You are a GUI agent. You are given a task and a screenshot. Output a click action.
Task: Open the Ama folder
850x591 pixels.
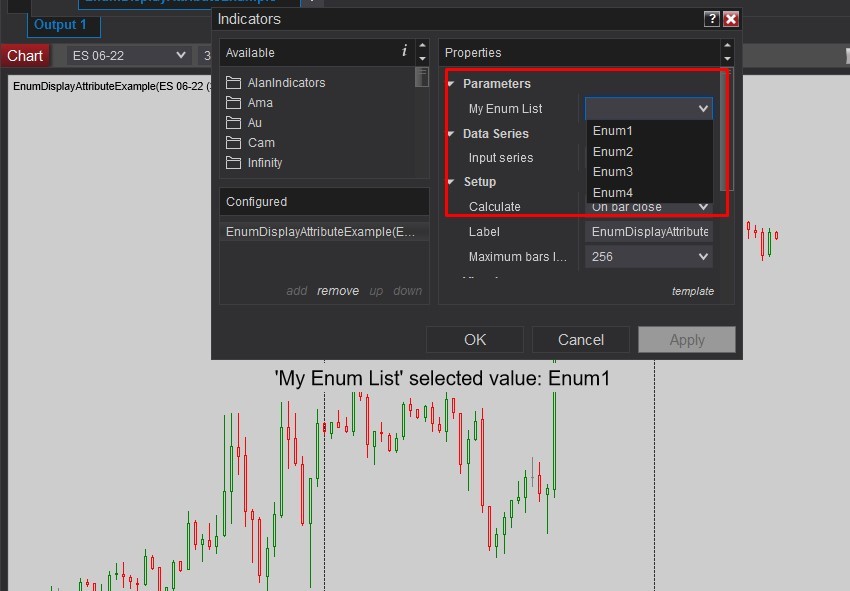click(249, 102)
